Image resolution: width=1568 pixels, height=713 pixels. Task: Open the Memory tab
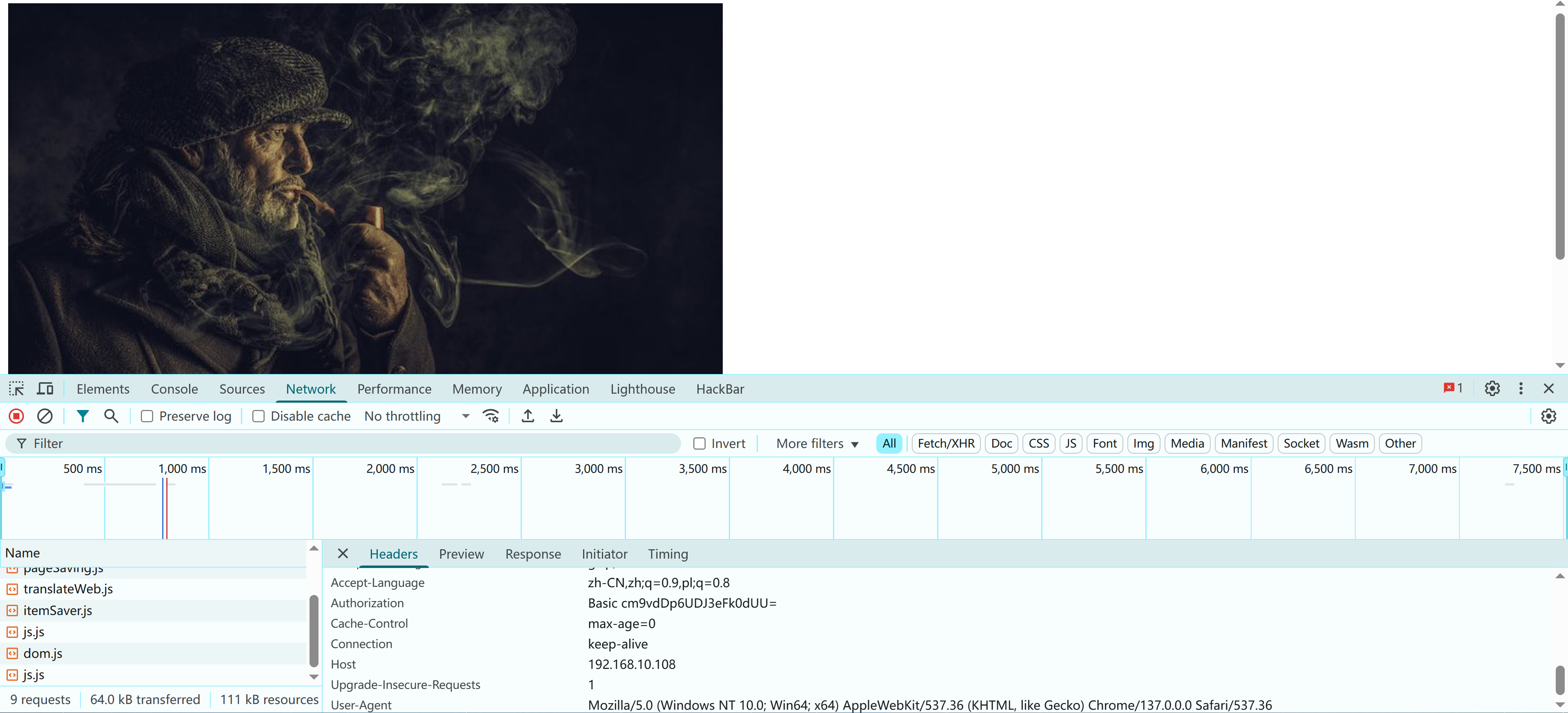477,388
